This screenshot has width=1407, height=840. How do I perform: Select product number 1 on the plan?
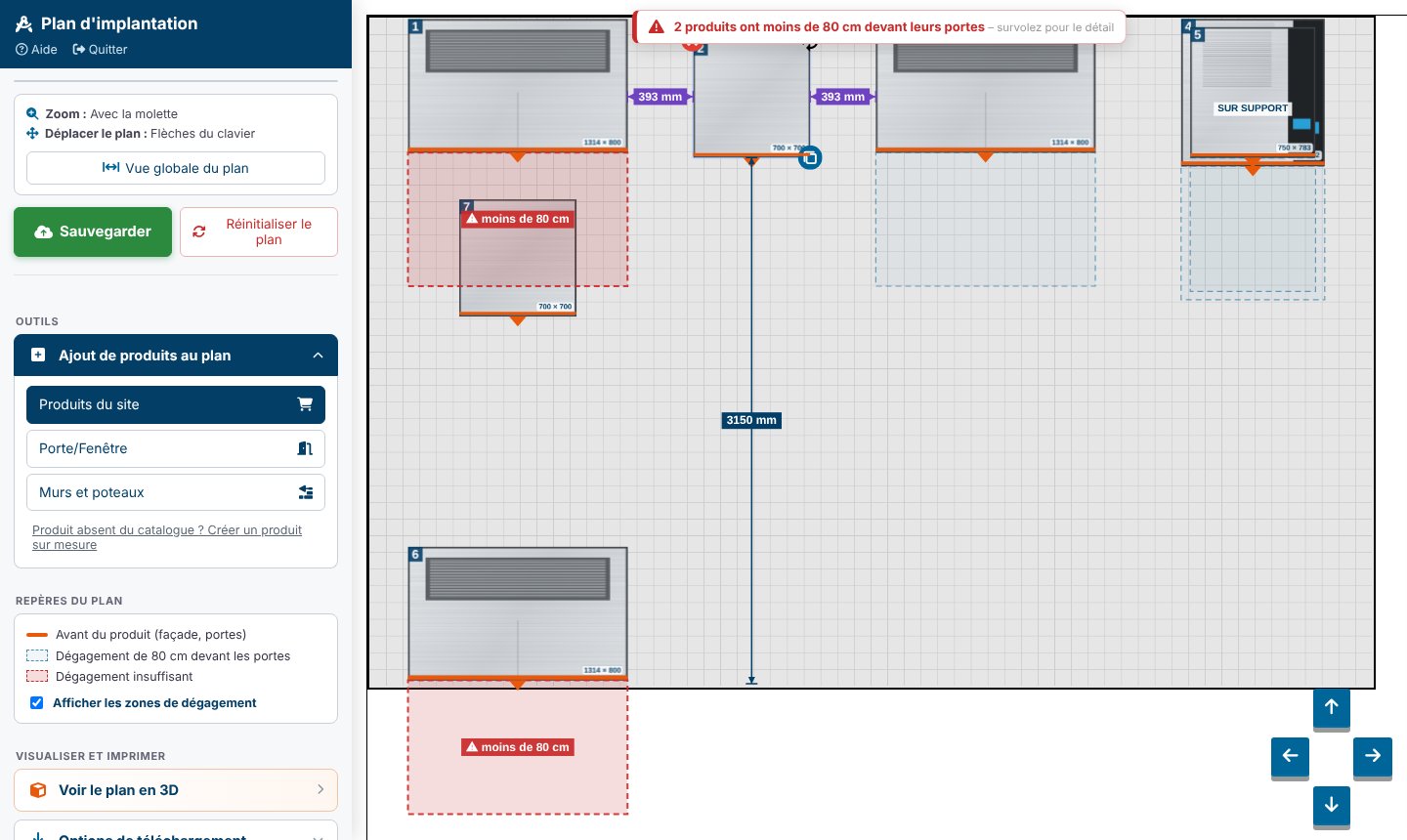coord(518,86)
